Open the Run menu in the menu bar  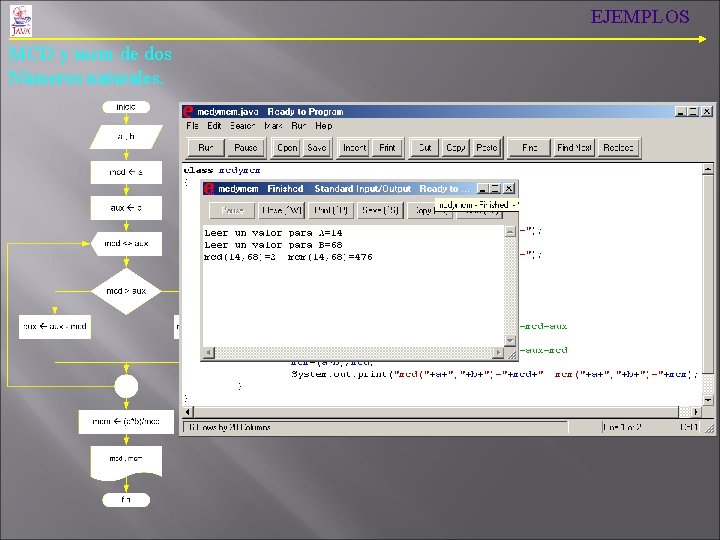298,126
